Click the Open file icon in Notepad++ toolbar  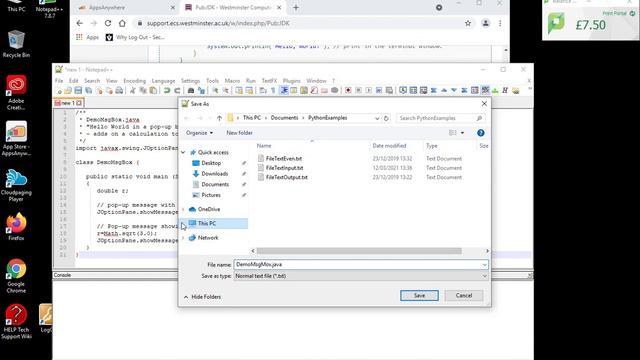point(68,91)
